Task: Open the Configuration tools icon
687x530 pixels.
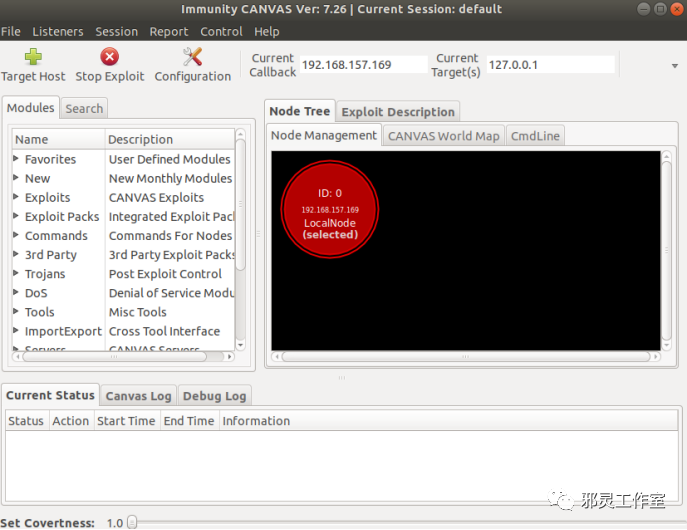Action: pyautogui.click(x=192, y=57)
